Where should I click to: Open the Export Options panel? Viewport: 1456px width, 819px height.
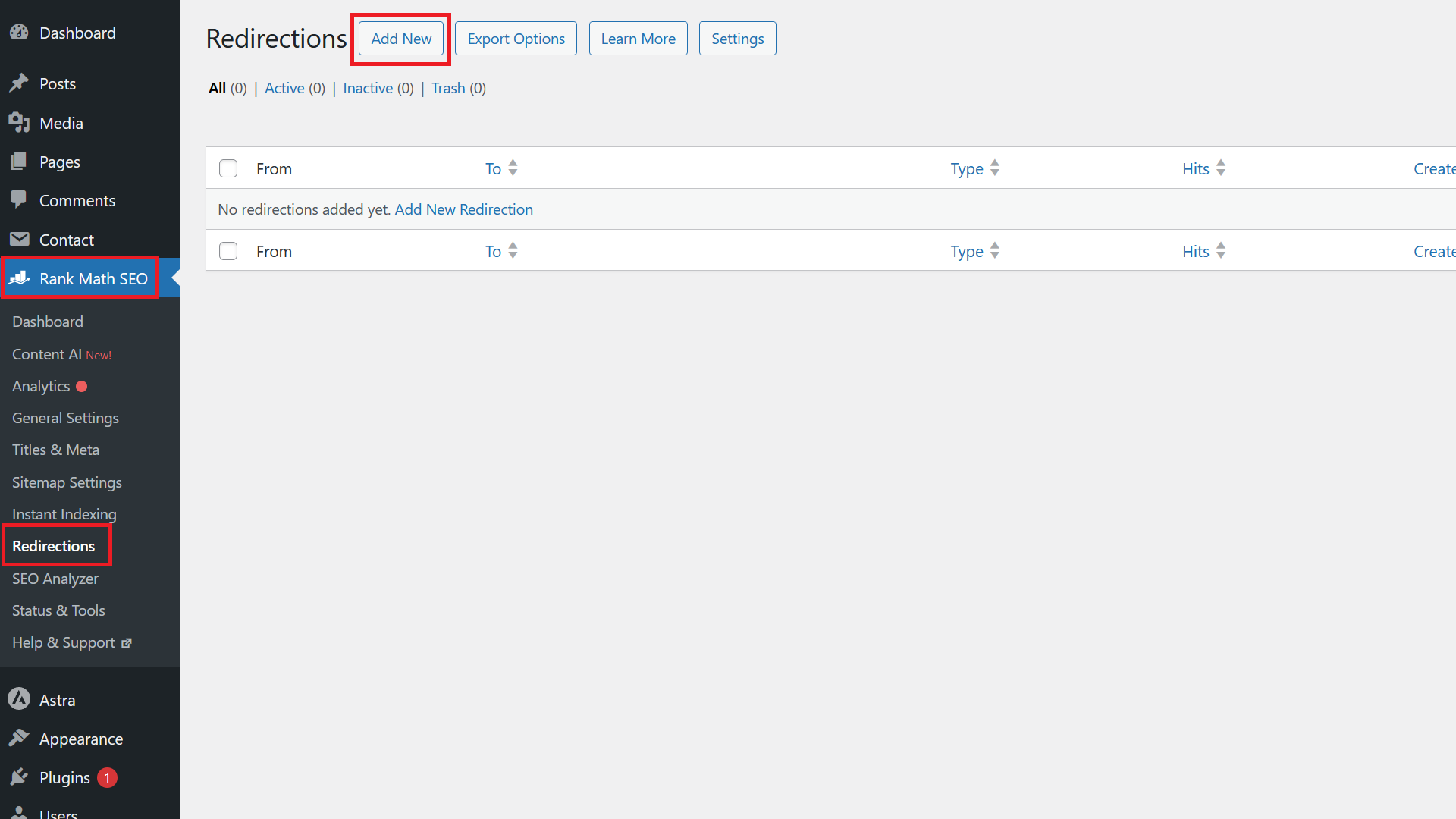515,38
